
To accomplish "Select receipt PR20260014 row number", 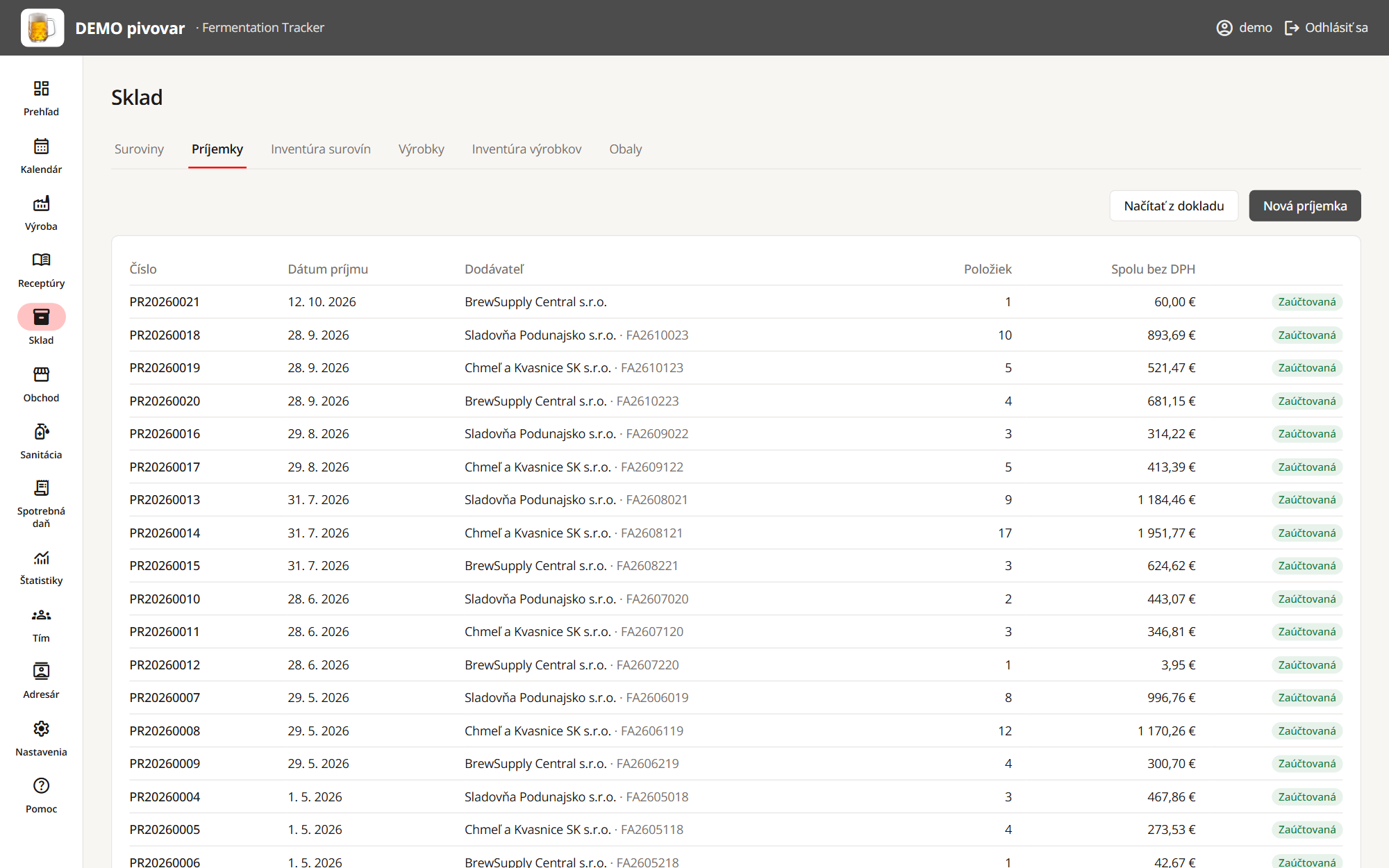I will pos(165,533).
